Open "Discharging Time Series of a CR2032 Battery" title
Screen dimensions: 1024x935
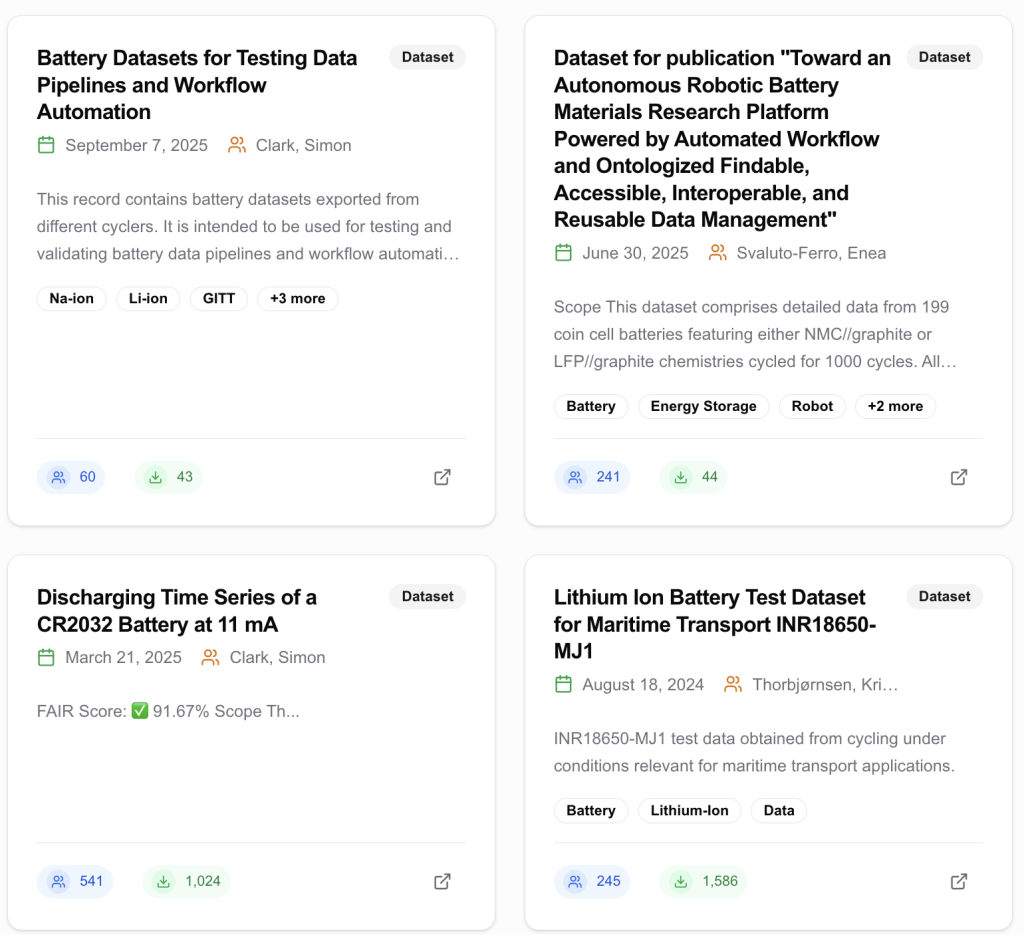coord(177,611)
